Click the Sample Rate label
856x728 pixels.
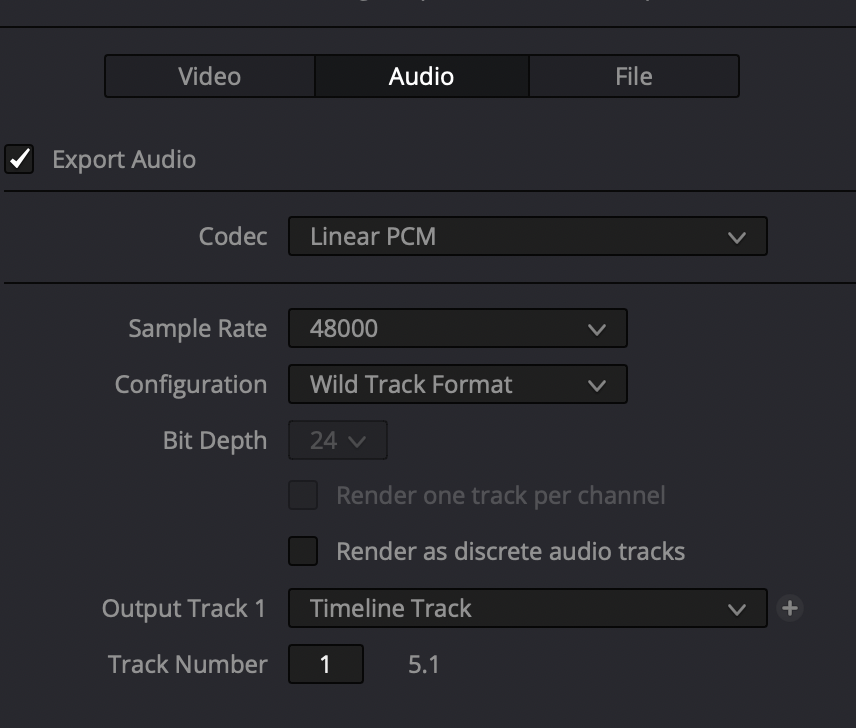pyautogui.click(x=198, y=329)
